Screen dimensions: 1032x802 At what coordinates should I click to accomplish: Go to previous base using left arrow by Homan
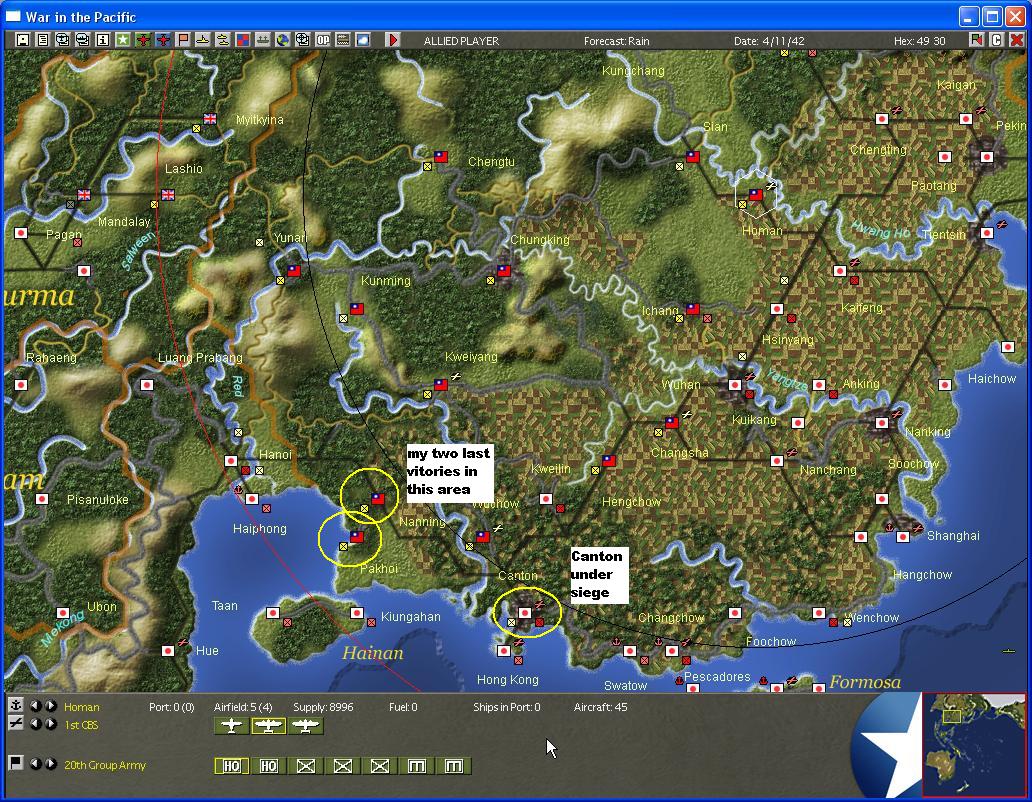36,706
